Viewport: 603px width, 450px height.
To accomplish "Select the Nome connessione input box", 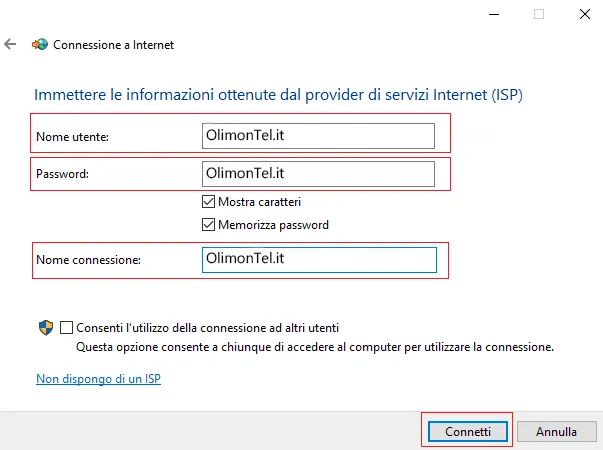I will [x=318, y=260].
